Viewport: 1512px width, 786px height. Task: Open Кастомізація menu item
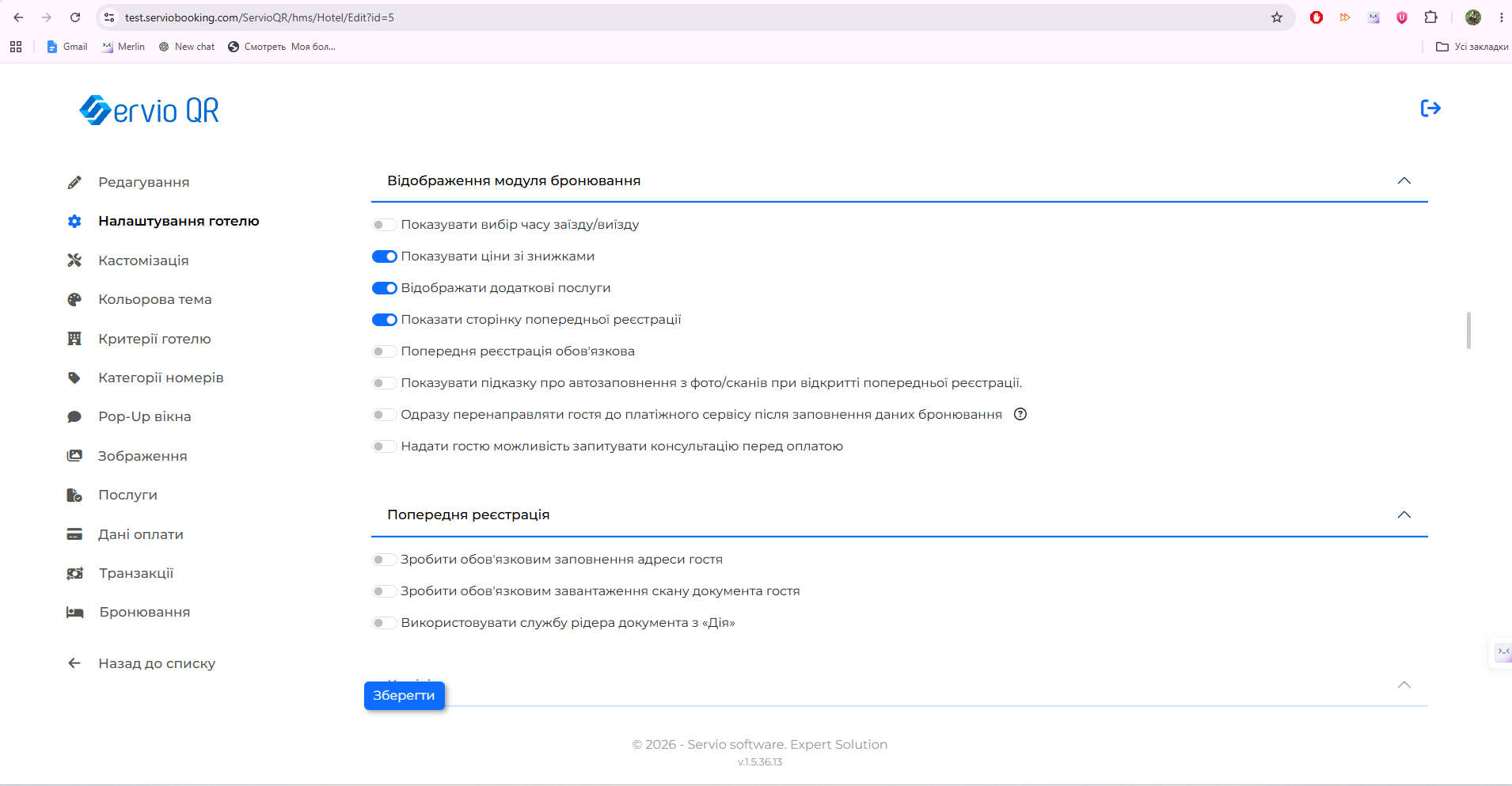pos(143,260)
